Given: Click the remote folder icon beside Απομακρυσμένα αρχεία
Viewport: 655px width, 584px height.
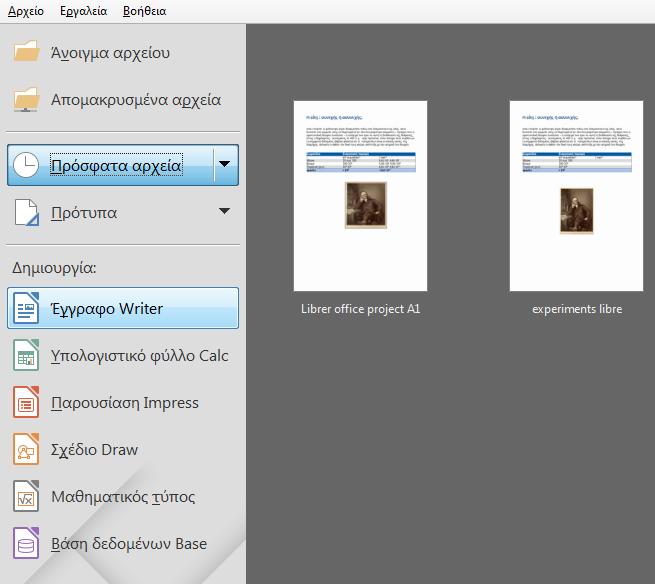Looking at the screenshot, I should click(x=26, y=99).
